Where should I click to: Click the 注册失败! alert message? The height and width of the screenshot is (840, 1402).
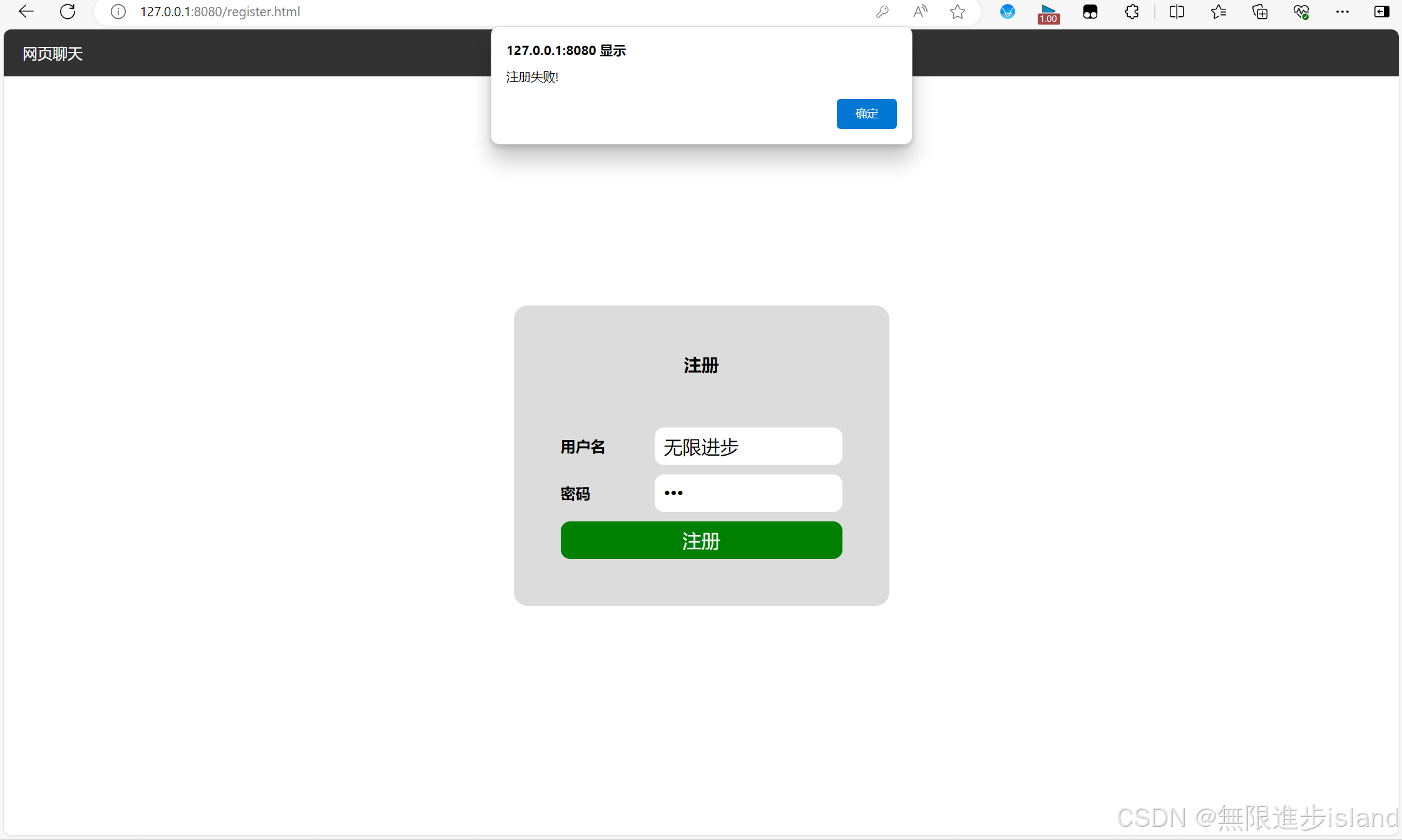532,77
